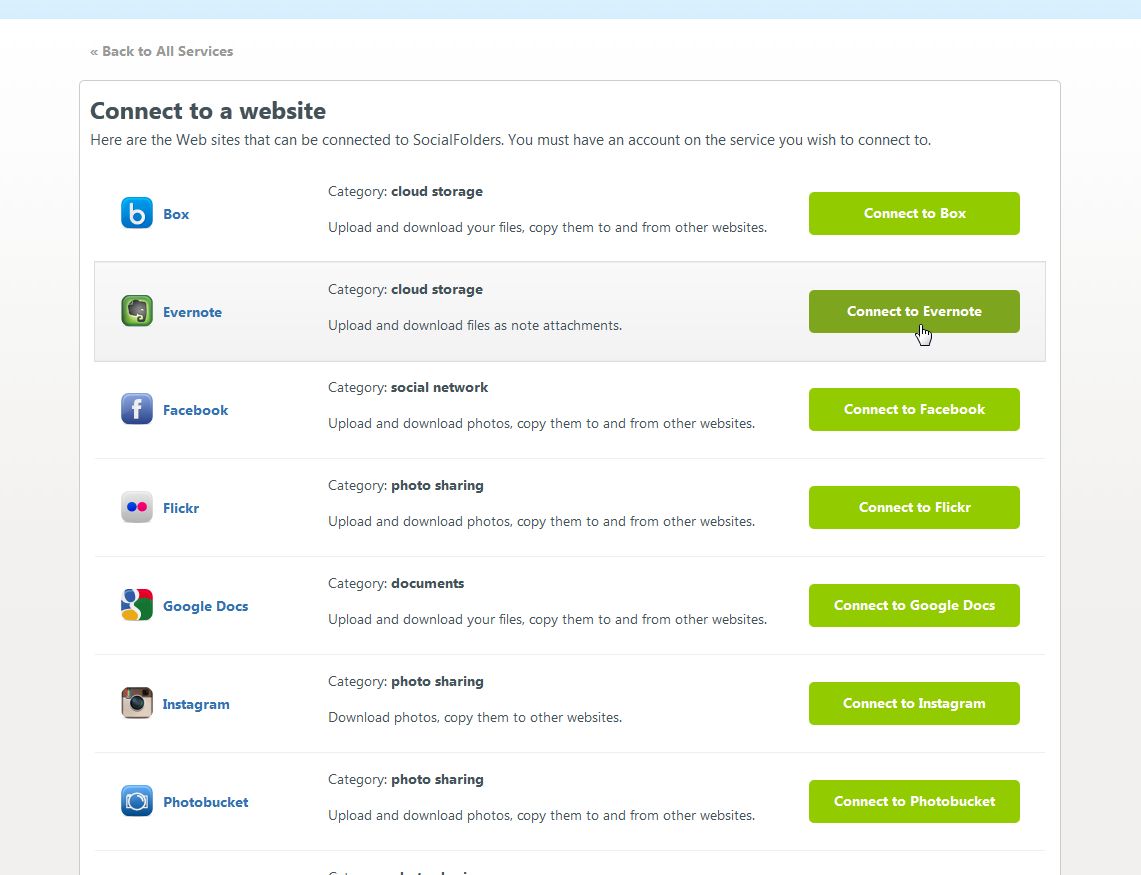Click the Box service logo icon
Viewport: 1141px width, 875px height.
pos(137,213)
